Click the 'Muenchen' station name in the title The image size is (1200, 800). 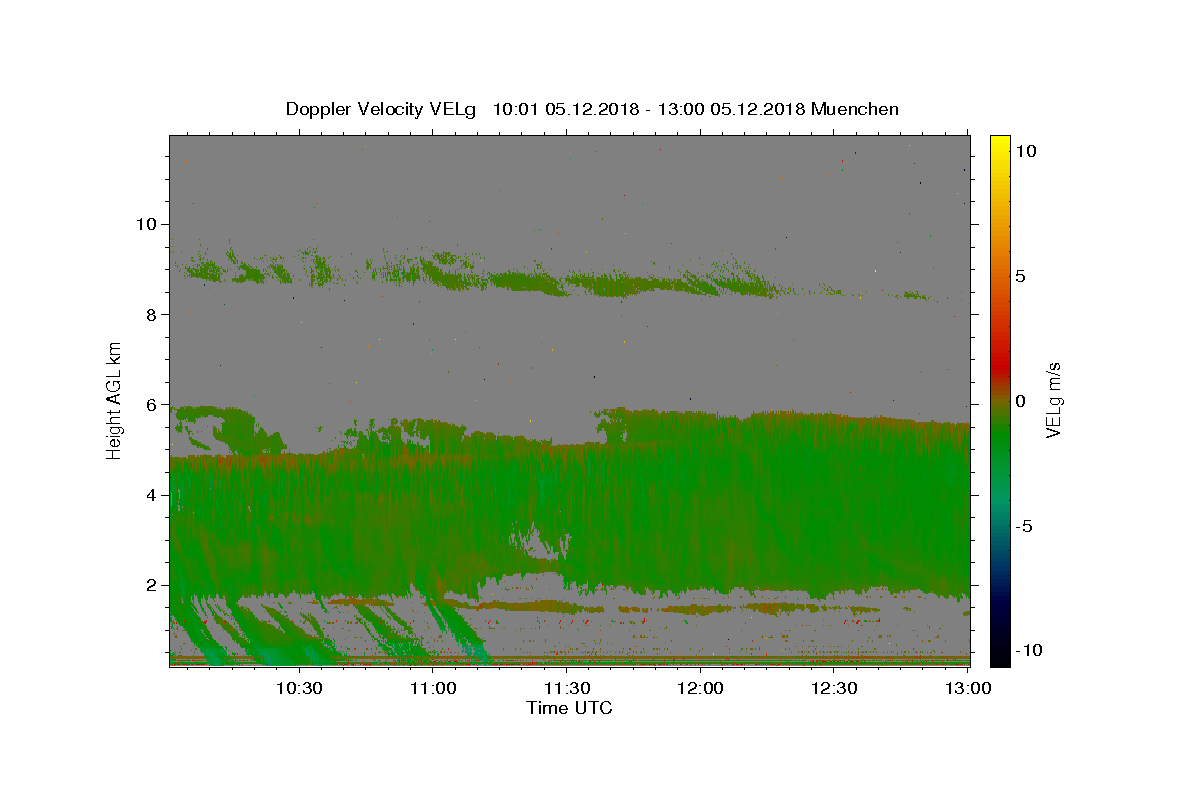[x=855, y=109]
